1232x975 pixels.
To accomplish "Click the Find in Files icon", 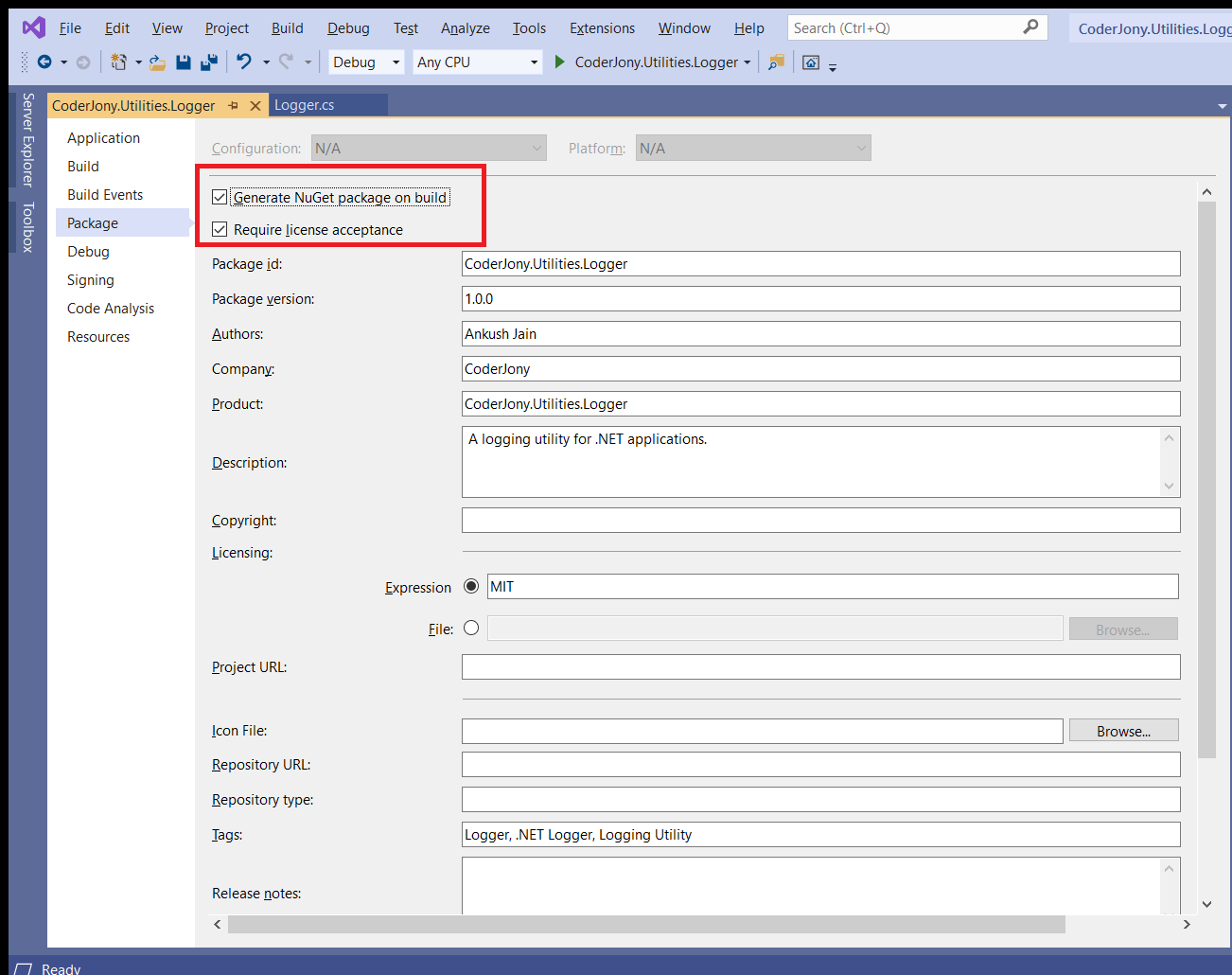I will click(776, 62).
